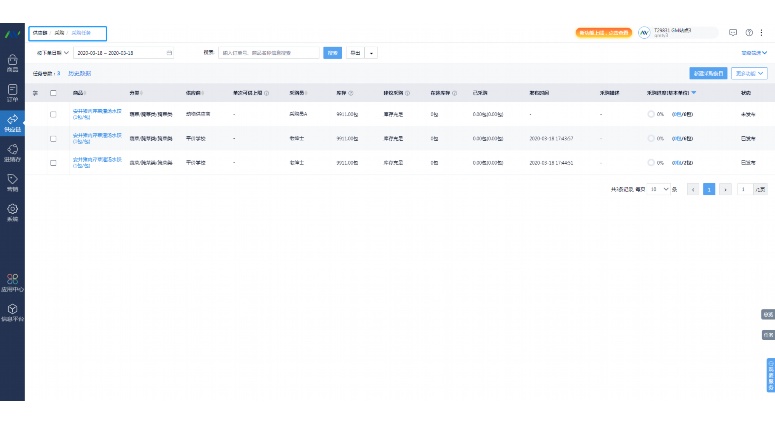Open product link in row timed 17:43:57
This screenshot has height=424, width=775.
pyautogui.click(x=97, y=138)
